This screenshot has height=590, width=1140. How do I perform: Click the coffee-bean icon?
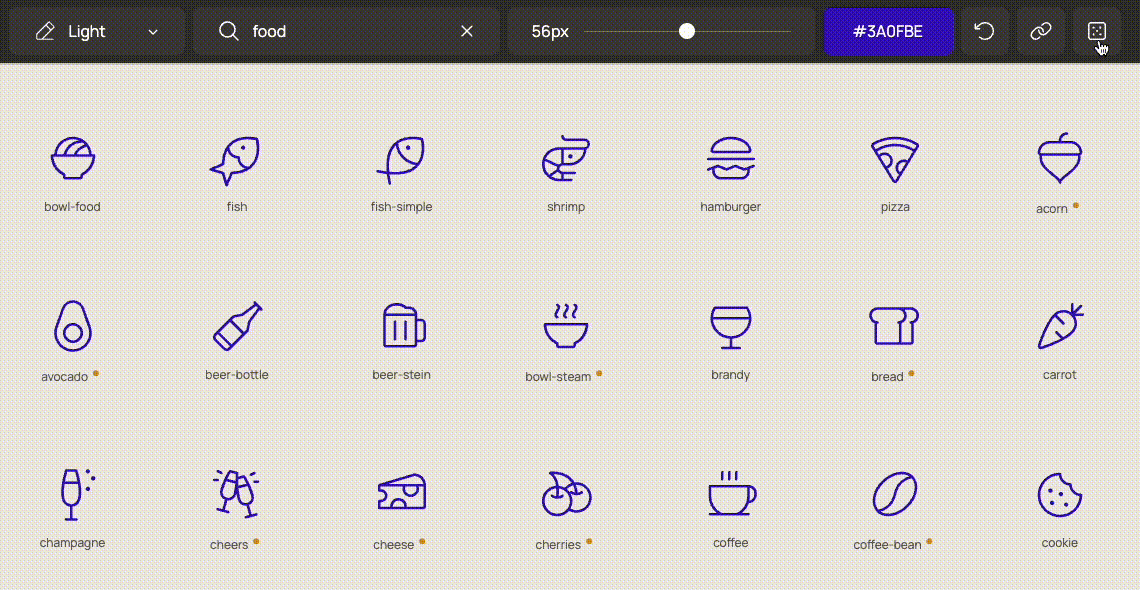894,494
